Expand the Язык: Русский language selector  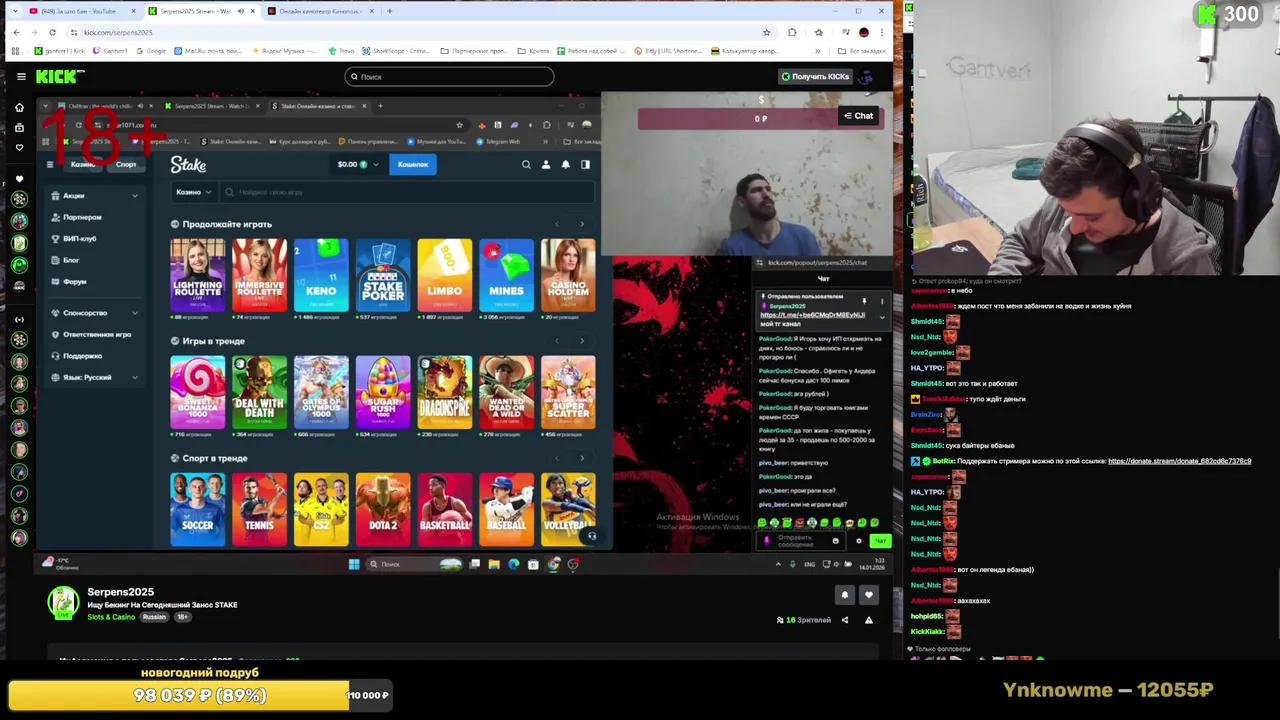click(x=95, y=377)
